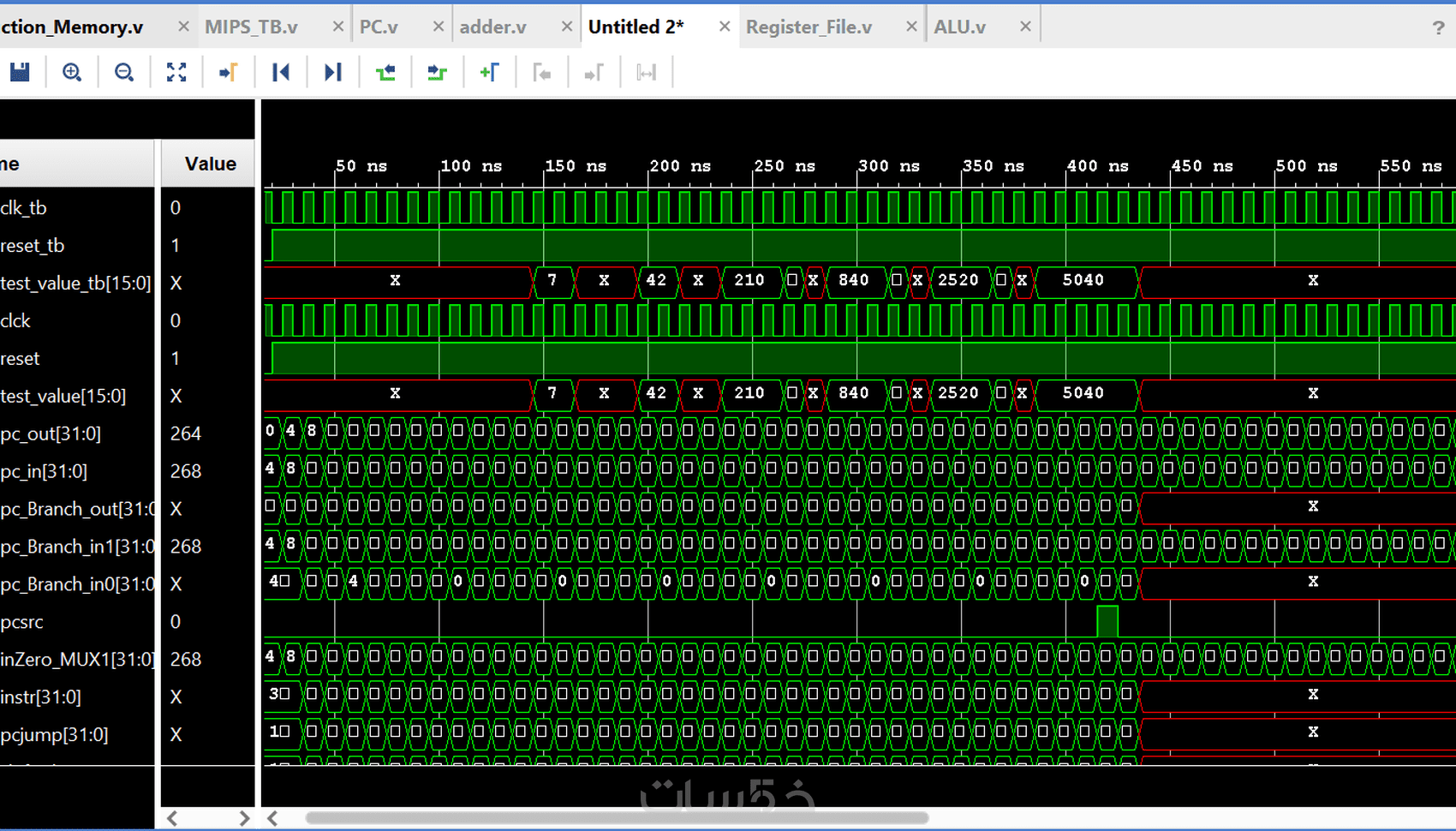Go to the previous signal transition

pyautogui.click(x=385, y=72)
